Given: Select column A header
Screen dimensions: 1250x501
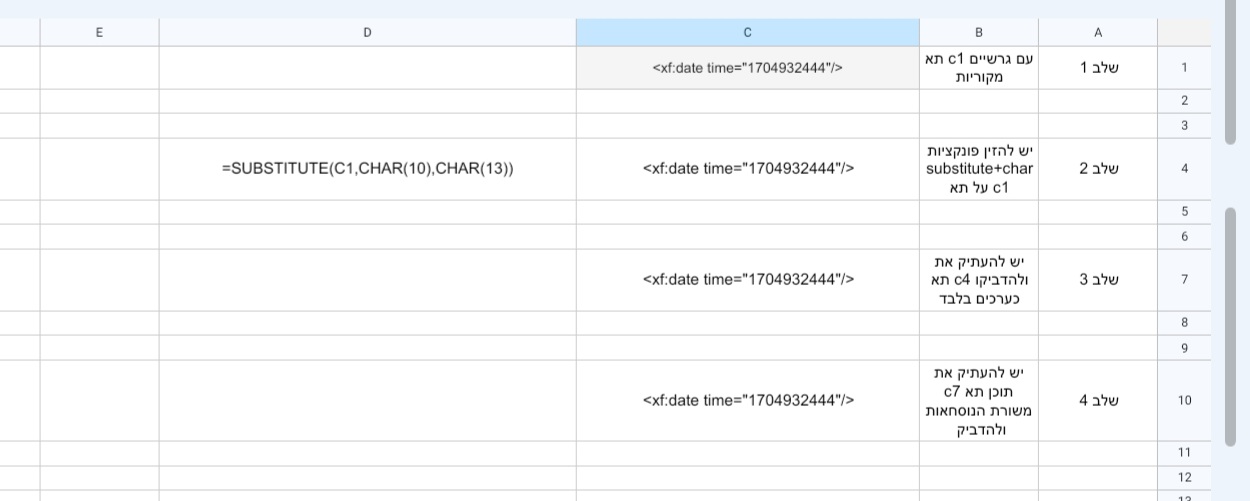Looking at the screenshot, I should click(x=1098, y=32).
